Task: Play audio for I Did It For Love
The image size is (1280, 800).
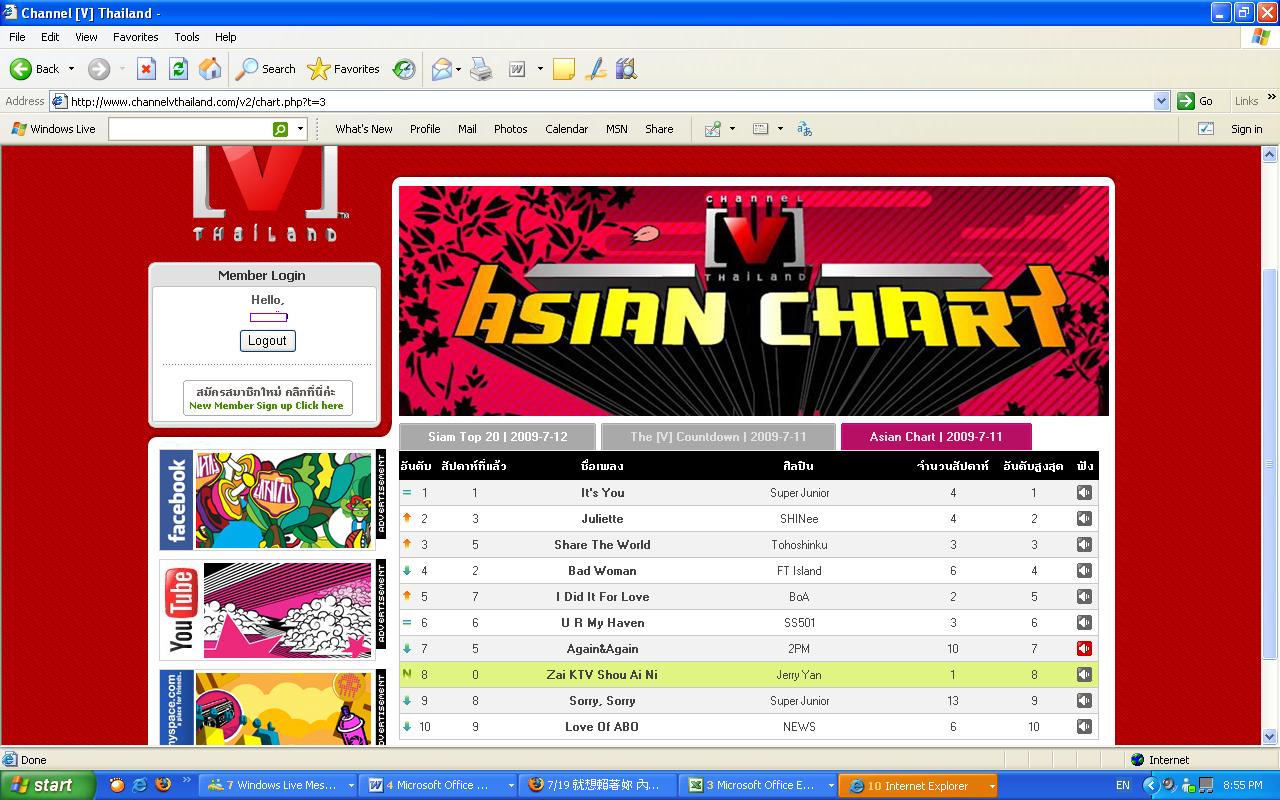Action: click(1084, 597)
